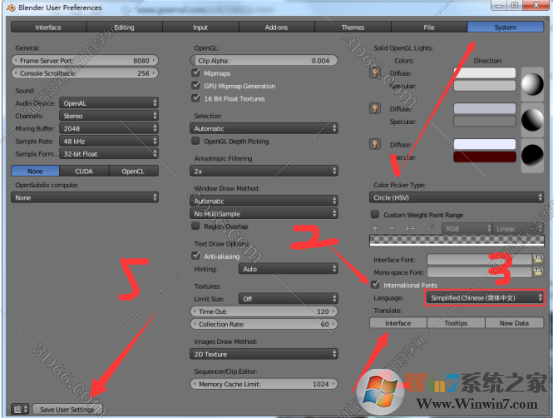Click first light Specular color swatch

pyautogui.click(x=485, y=86)
